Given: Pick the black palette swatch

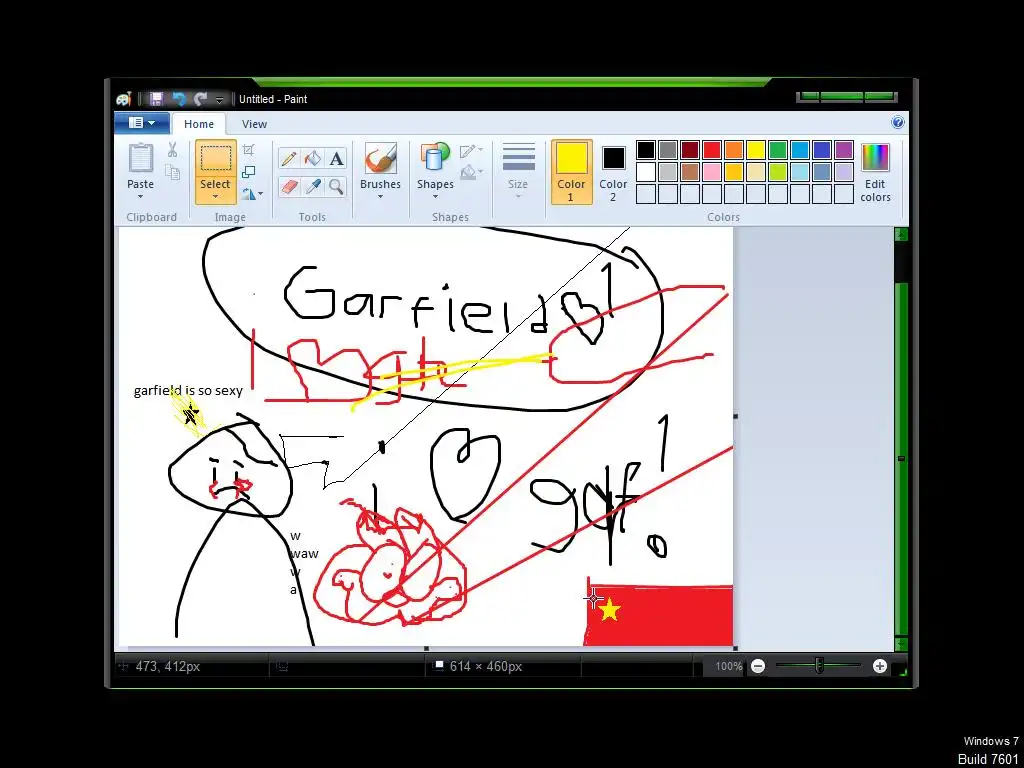Looking at the screenshot, I should tap(646, 150).
